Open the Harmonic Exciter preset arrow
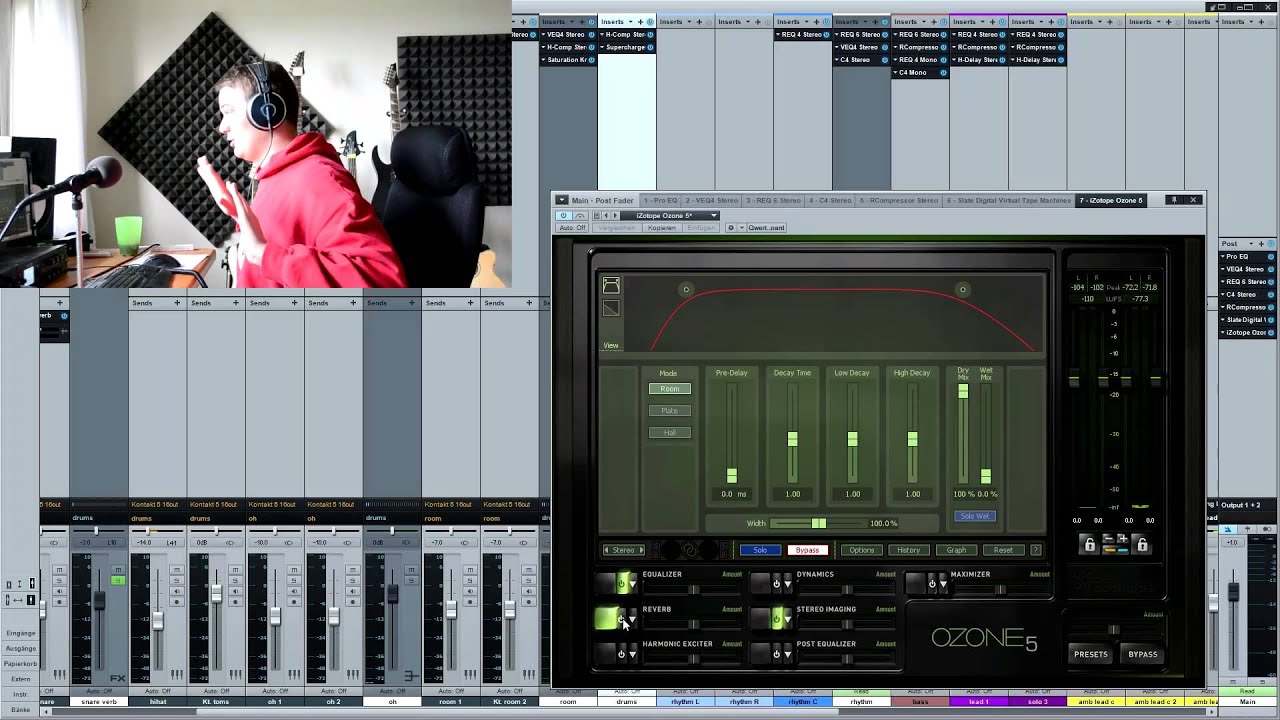1280x720 pixels. (633, 654)
